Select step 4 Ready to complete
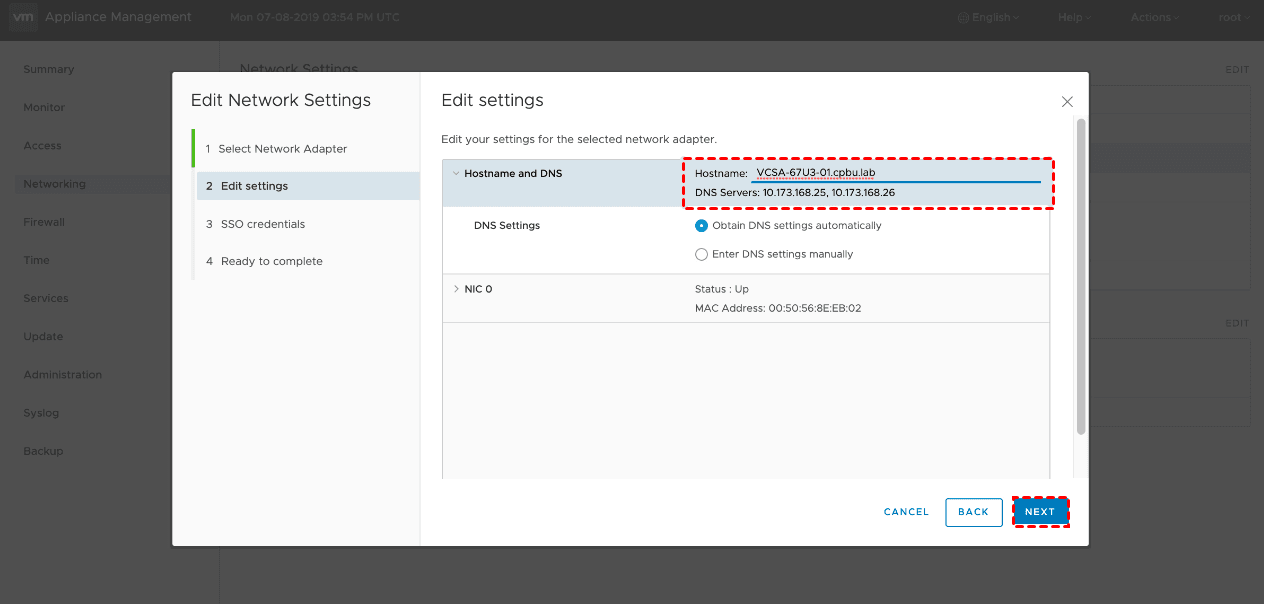The height and width of the screenshot is (604, 1264). pos(271,261)
